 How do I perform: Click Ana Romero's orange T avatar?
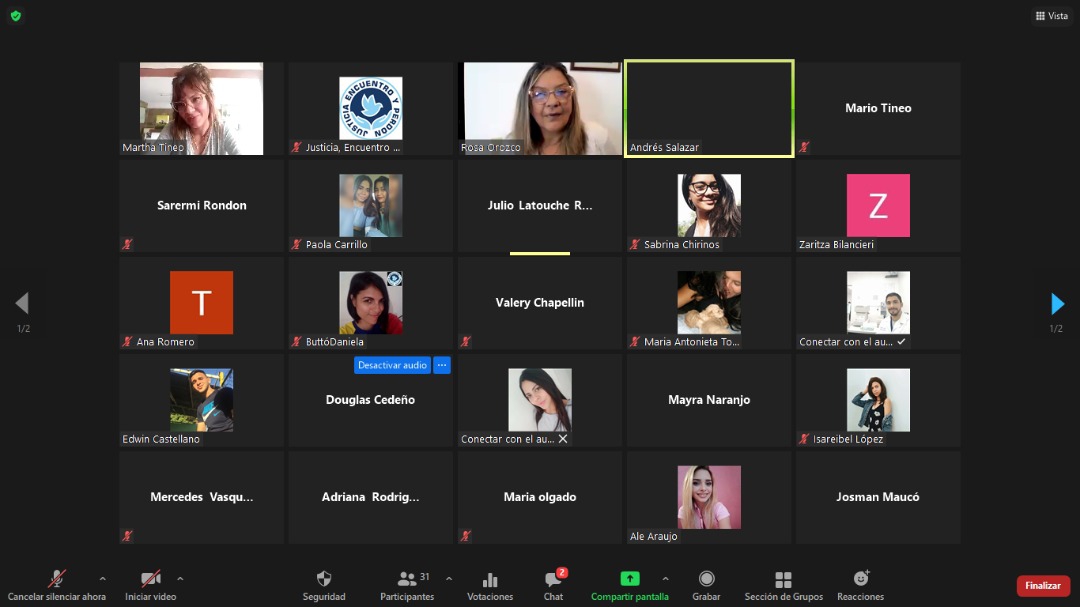click(201, 302)
